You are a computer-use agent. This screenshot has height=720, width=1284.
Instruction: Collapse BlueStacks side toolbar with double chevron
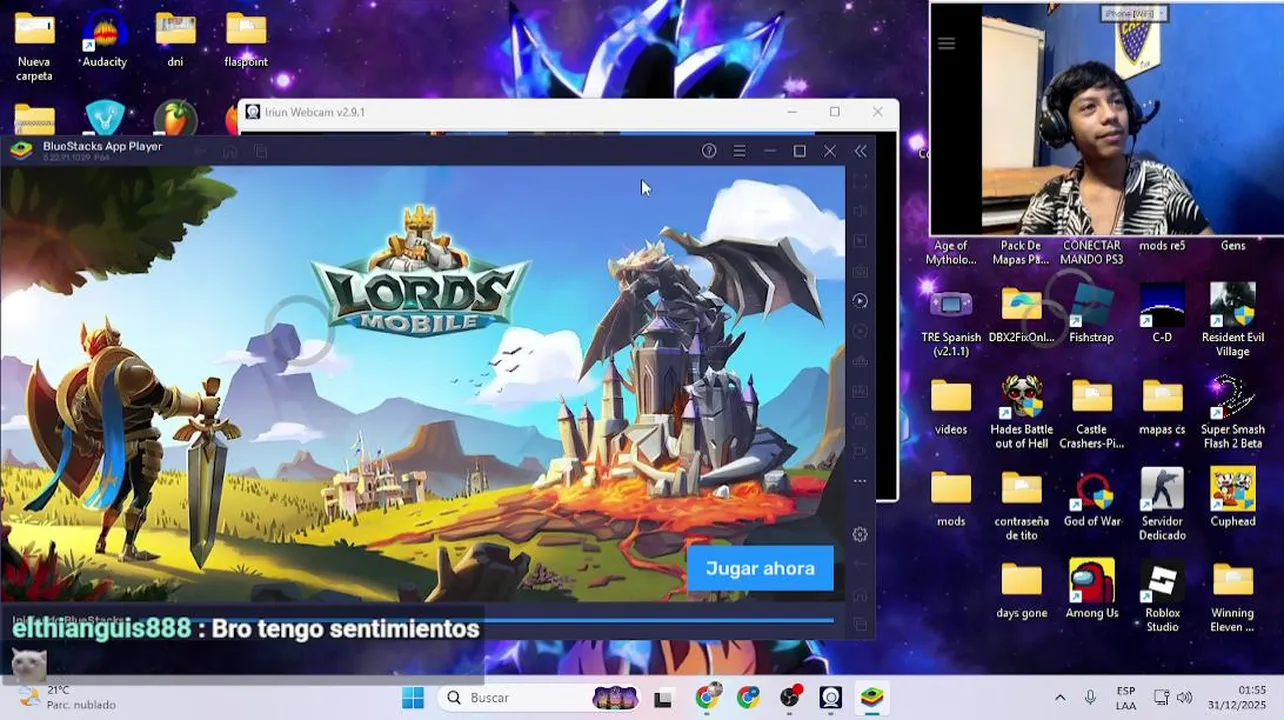[x=860, y=151]
